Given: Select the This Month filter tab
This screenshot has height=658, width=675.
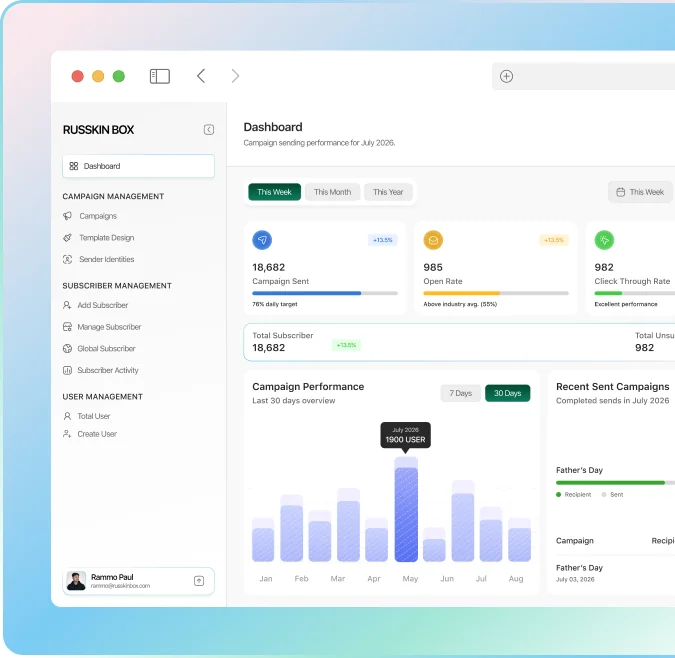Looking at the screenshot, I should coord(332,192).
